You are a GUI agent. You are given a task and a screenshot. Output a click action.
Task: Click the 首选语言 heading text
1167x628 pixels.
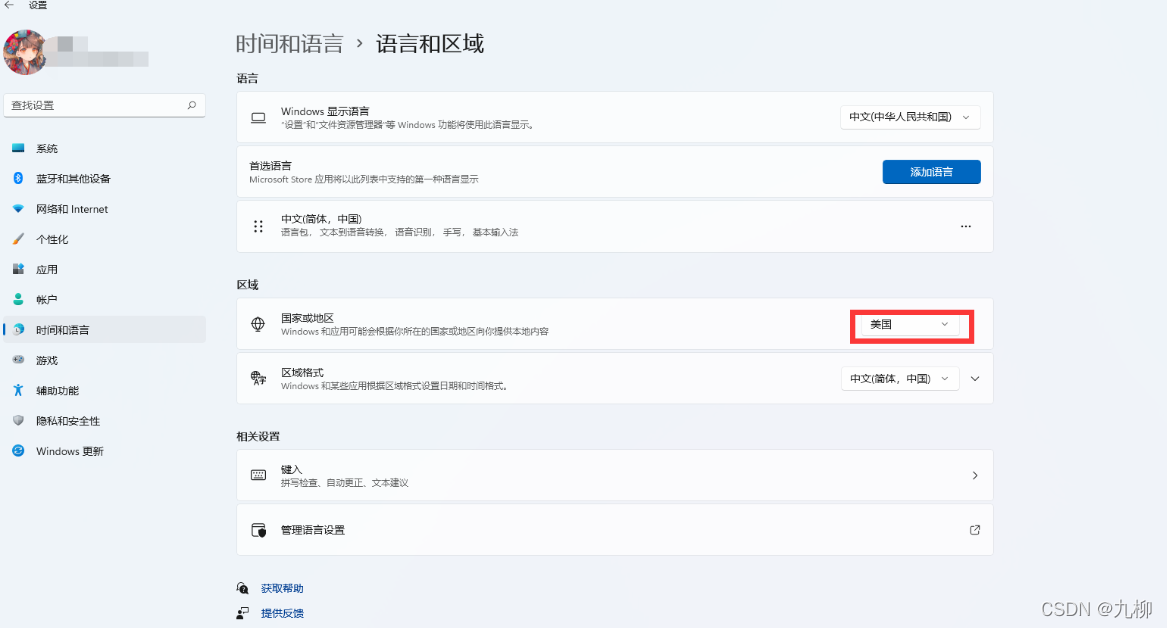click(270, 165)
